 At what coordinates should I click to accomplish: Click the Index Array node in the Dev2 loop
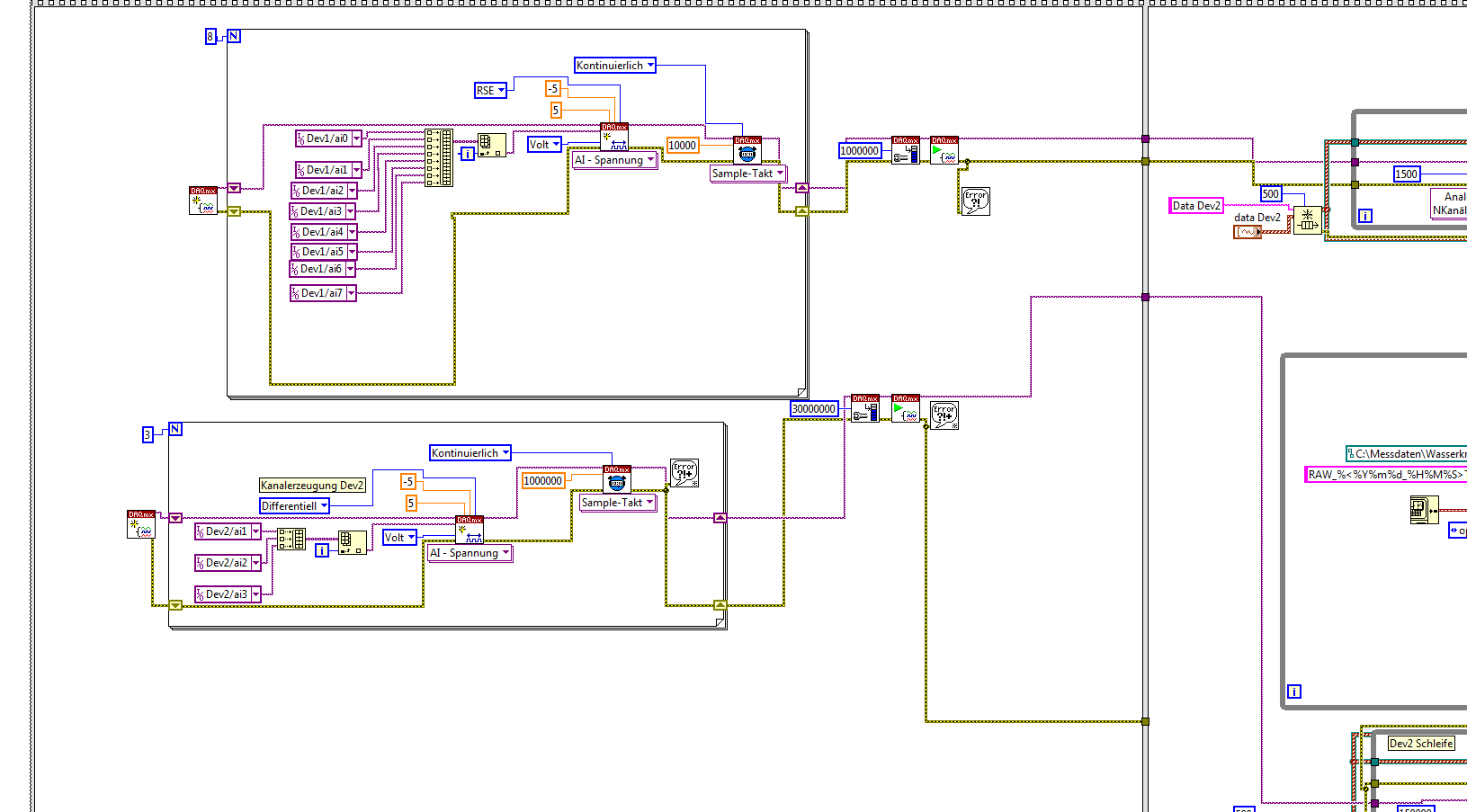point(353,542)
